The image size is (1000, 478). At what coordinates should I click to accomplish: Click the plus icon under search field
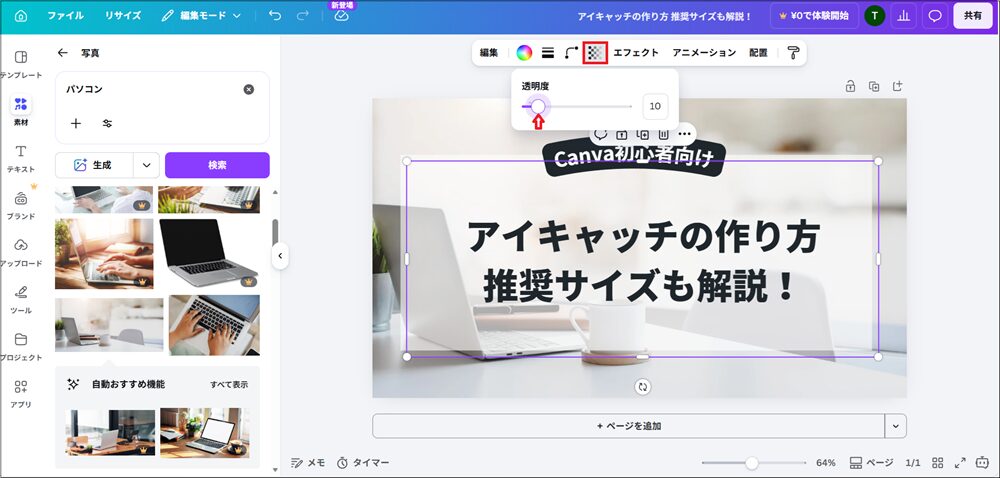[76, 123]
